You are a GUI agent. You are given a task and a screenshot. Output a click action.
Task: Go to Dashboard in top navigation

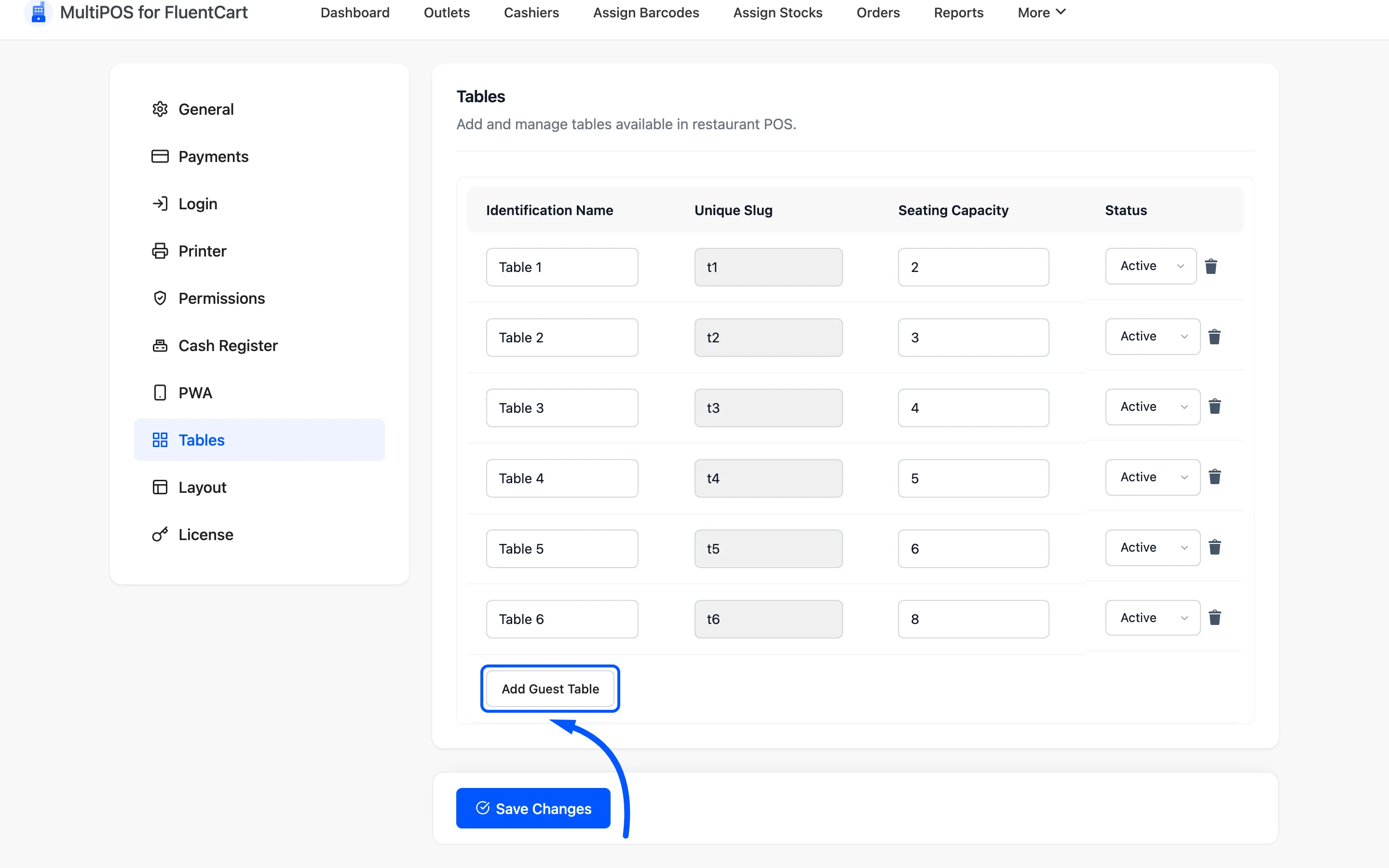pyautogui.click(x=354, y=13)
